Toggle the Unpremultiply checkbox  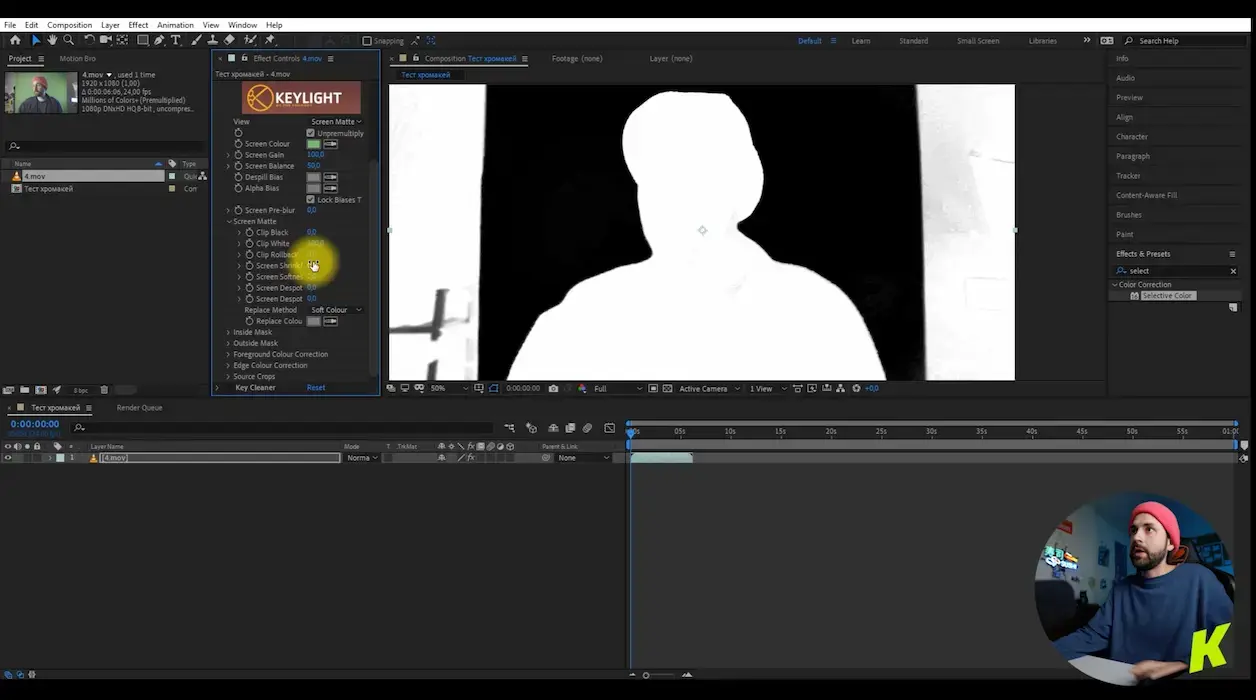point(311,133)
